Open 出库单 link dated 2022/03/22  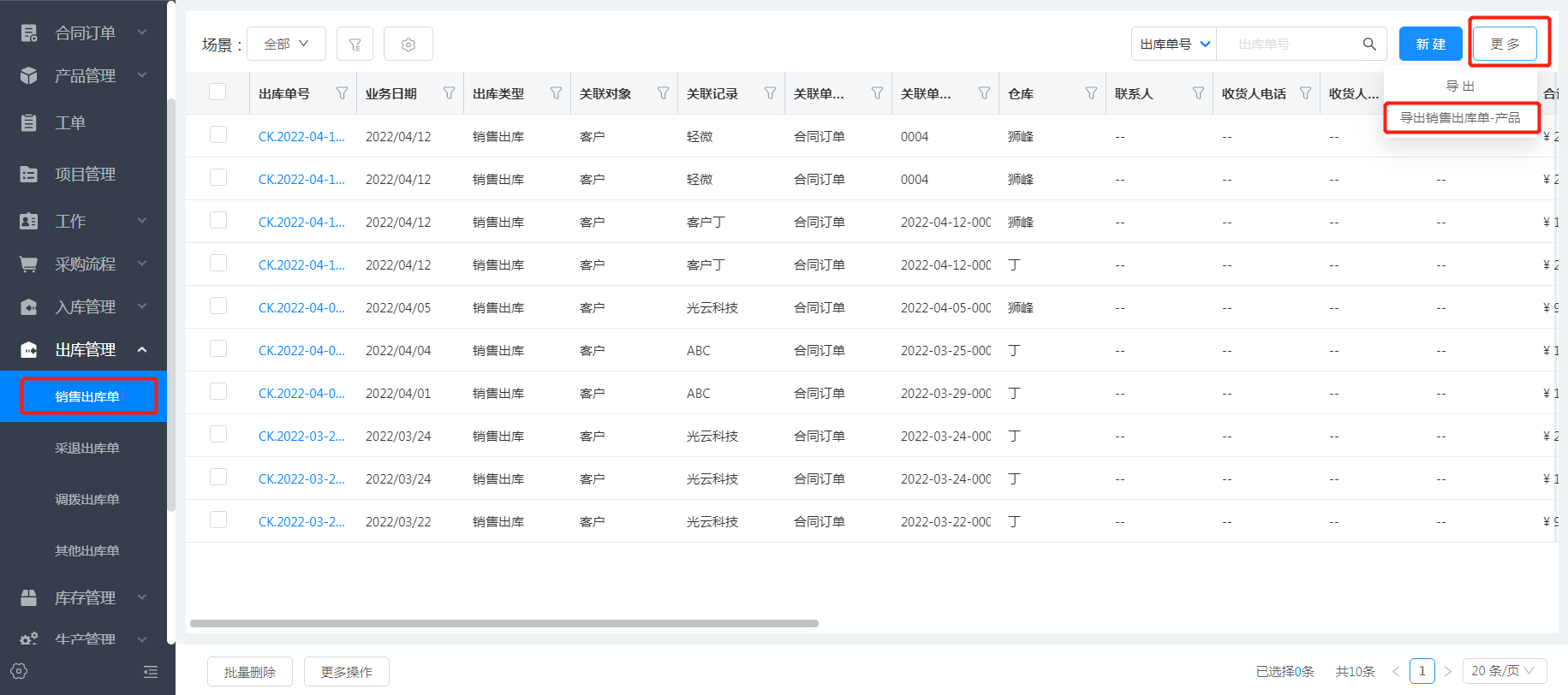[301, 522]
